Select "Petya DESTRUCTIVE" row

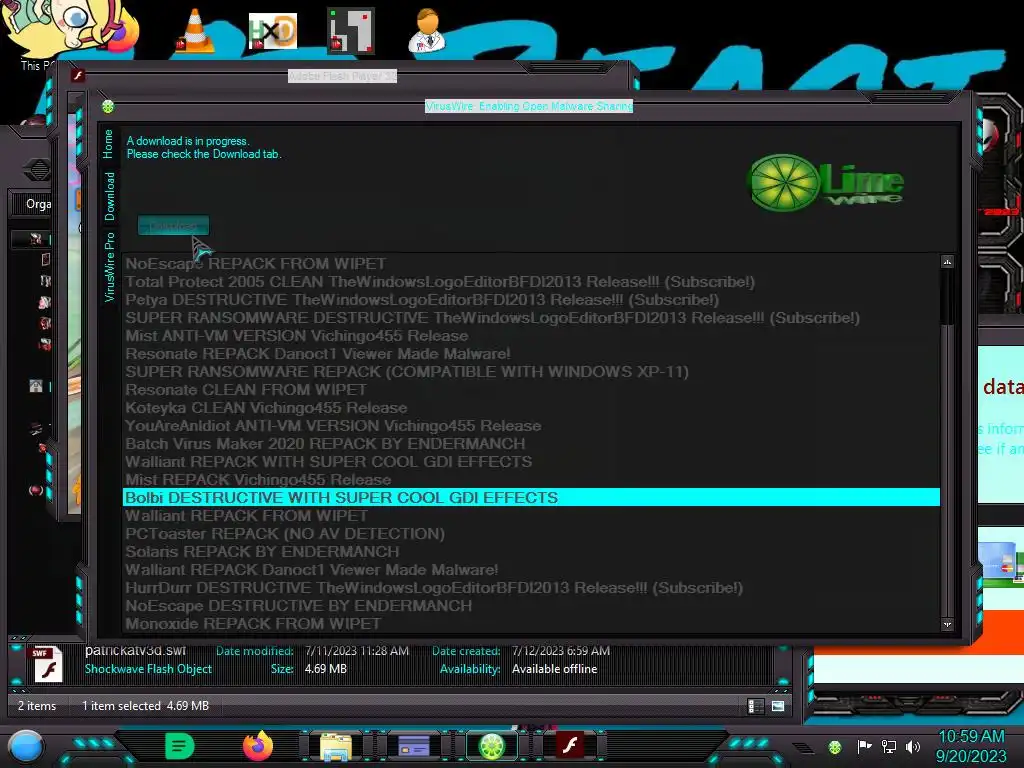coord(531,300)
